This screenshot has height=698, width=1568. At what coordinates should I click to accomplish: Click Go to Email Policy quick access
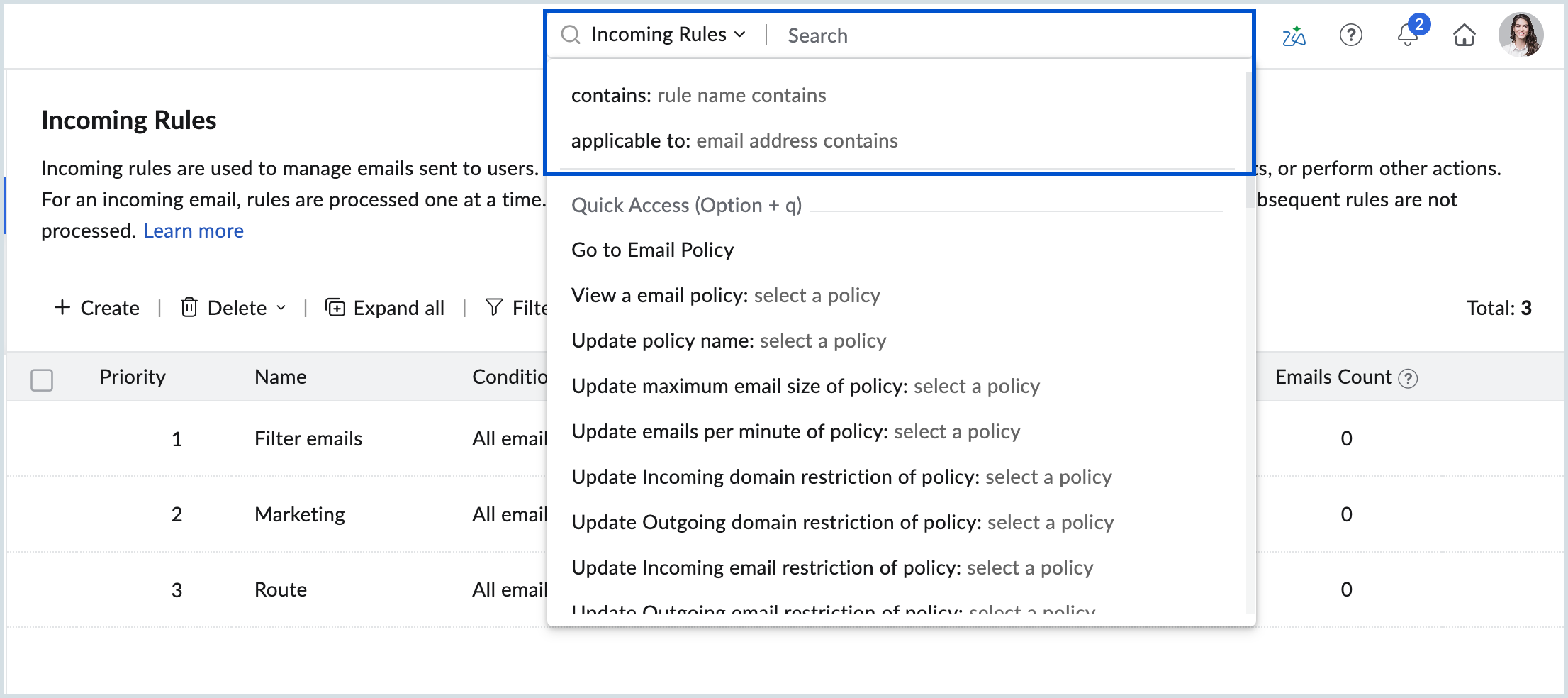(653, 250)
